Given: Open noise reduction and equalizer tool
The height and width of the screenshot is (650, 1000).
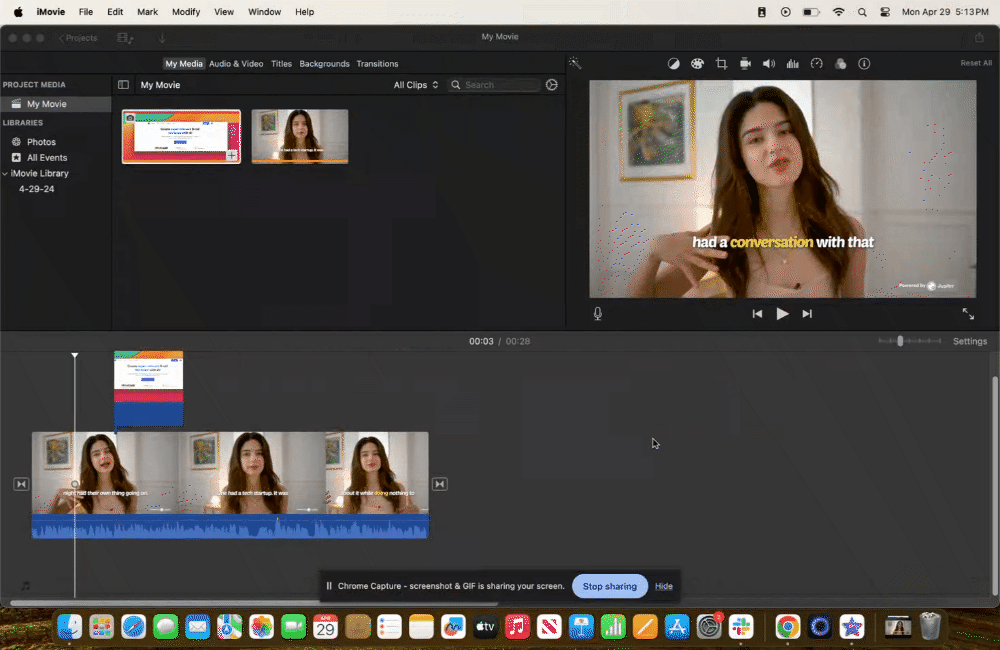Looking at the screenshot, I should pyautogui.click(x=793, y=64).
